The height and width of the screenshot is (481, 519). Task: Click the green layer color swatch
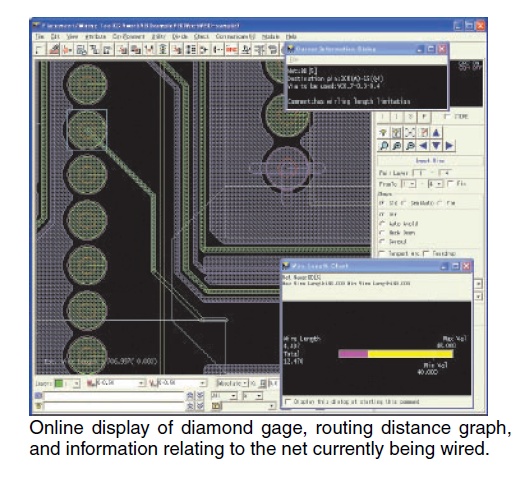tap(59, 384)
